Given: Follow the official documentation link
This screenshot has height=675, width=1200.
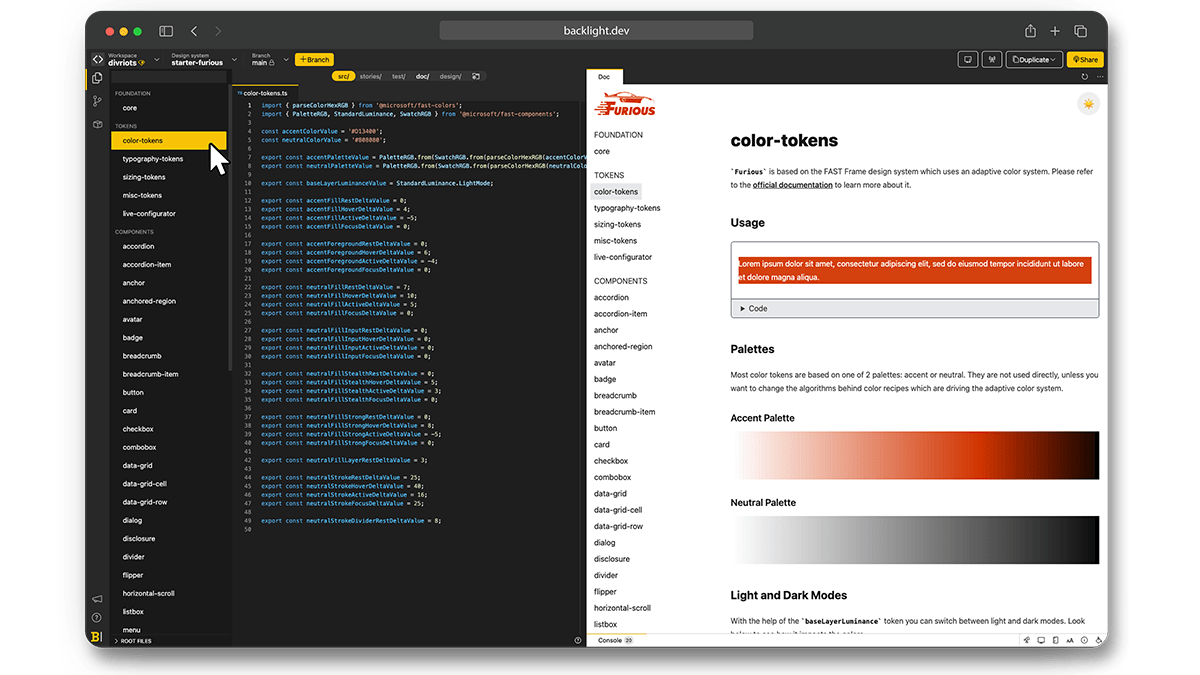Looking at the screenshot, I should (792, 185).
